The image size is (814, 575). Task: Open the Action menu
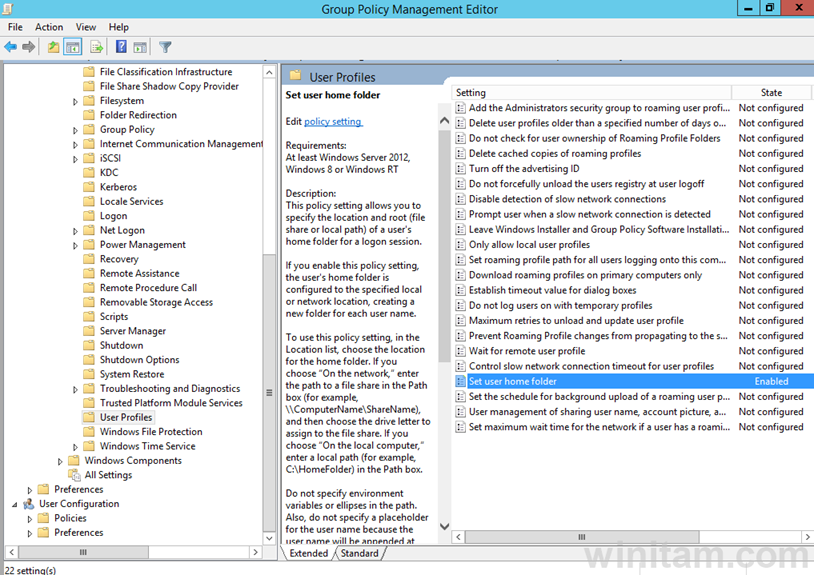(x=49, y=27)
